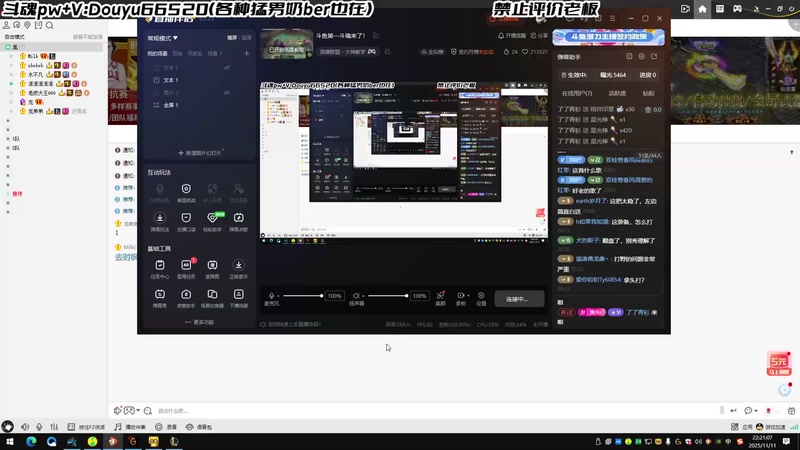
Task: Switch to 活跃度 tab
Action: (617, 93)
